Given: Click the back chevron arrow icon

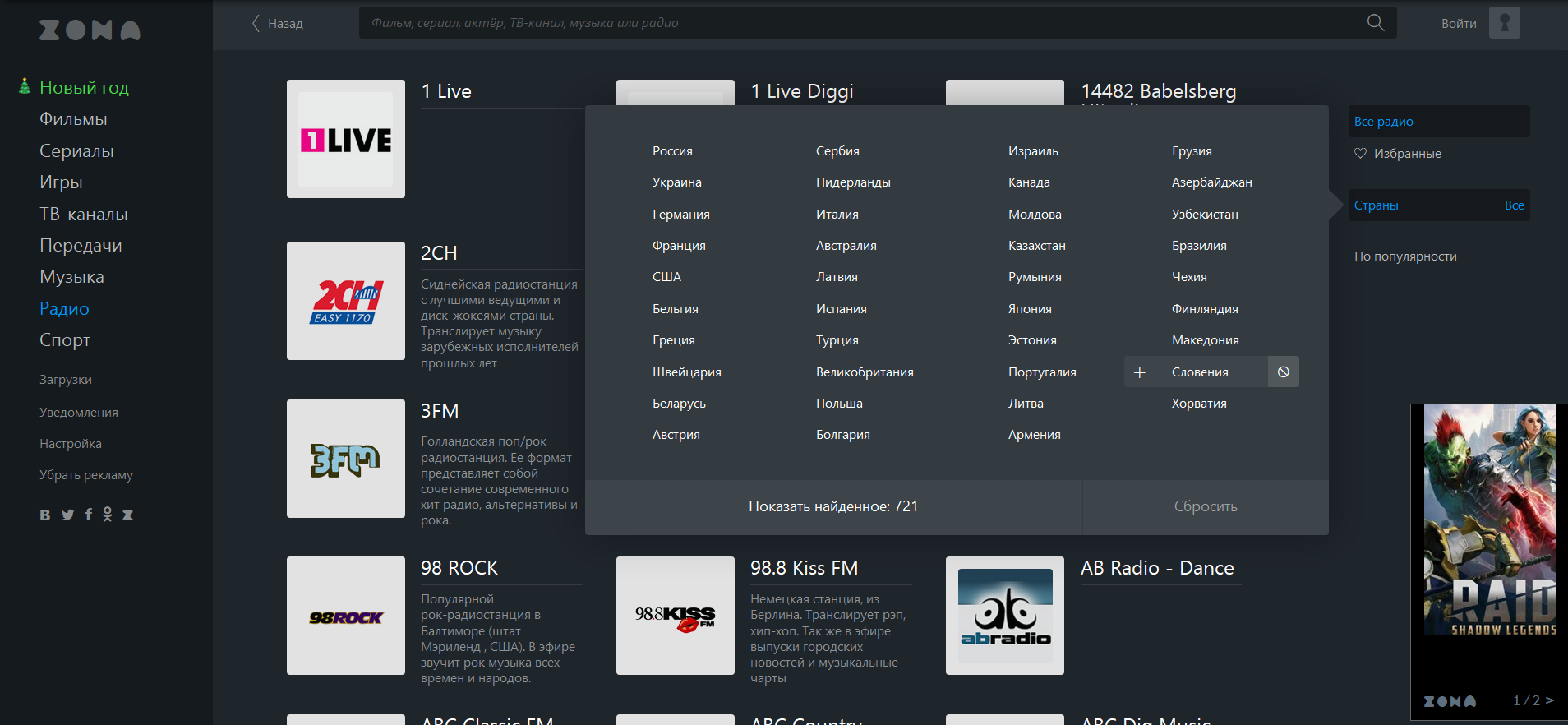Looking at the screenshot, I should tap(256, 23).
